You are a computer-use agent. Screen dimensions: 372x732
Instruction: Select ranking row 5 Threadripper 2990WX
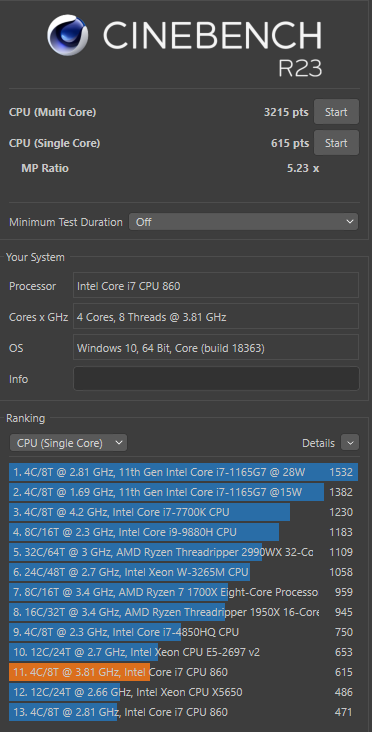click(183, 552)
